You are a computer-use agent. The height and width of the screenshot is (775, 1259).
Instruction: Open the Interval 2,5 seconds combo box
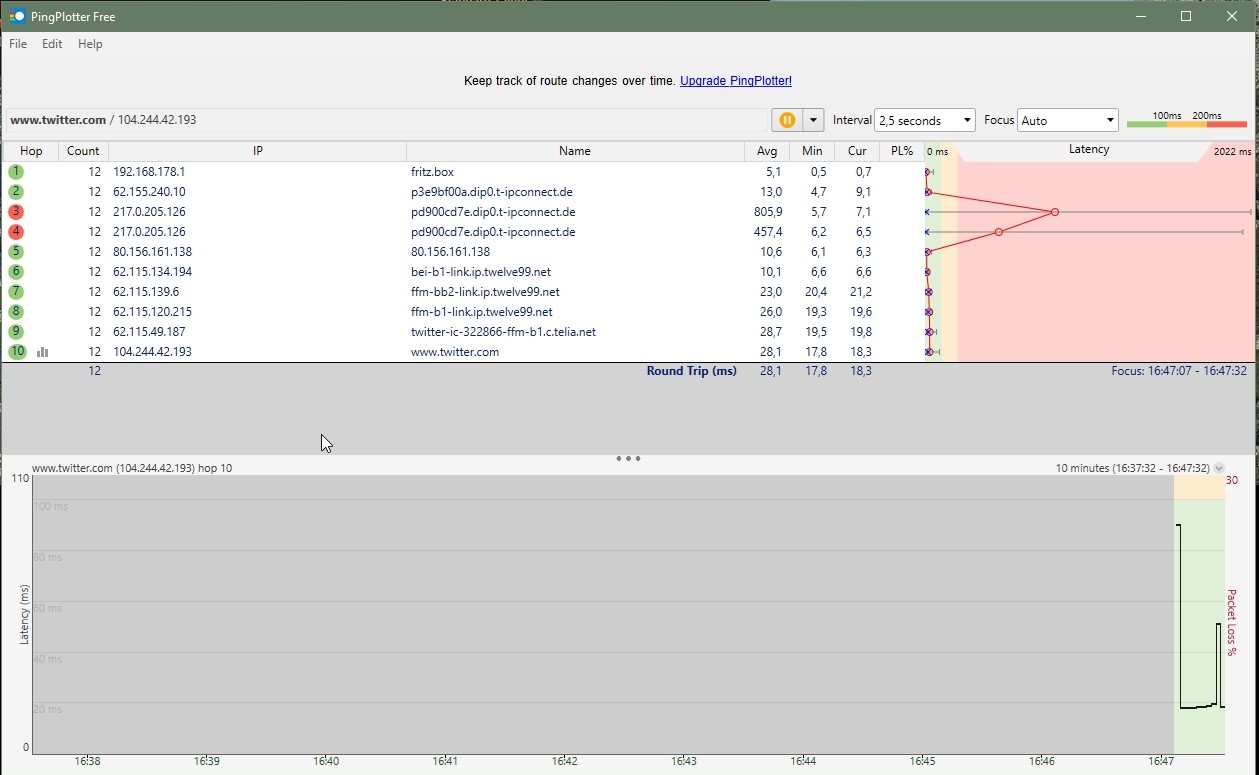tap(924, 120)
